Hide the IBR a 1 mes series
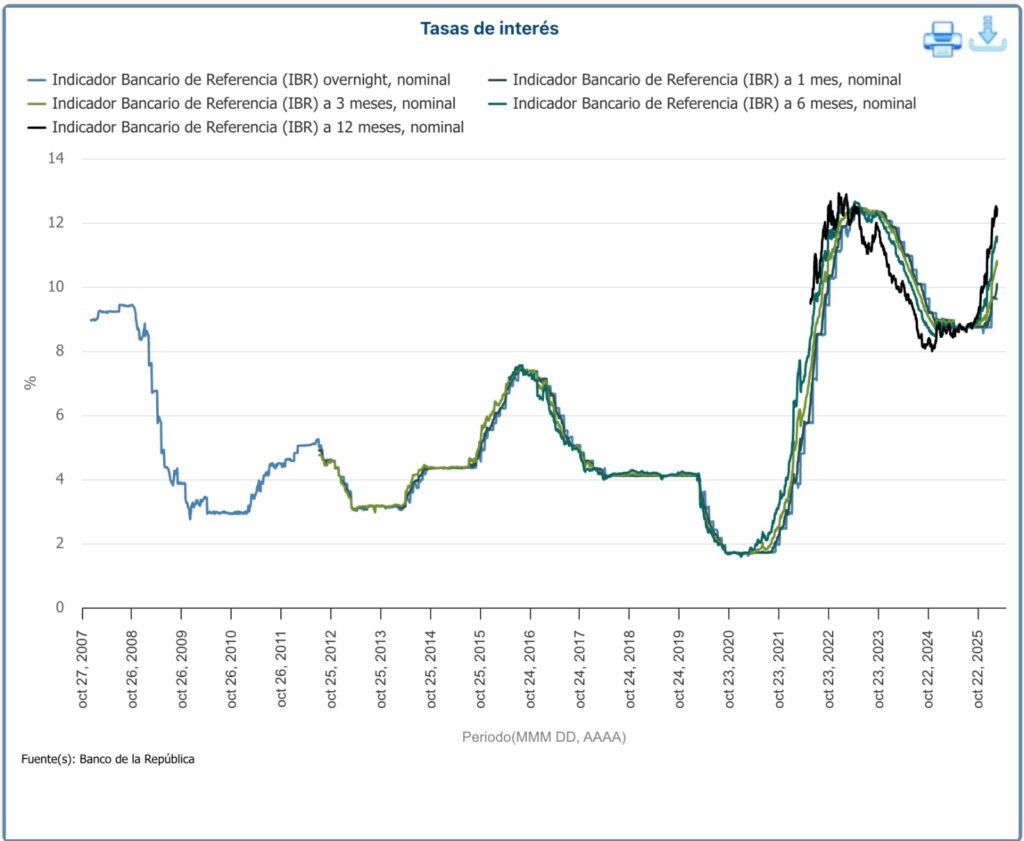This screenshot has height=841, width=1024. pyautogui.click(x=706, y=79)
